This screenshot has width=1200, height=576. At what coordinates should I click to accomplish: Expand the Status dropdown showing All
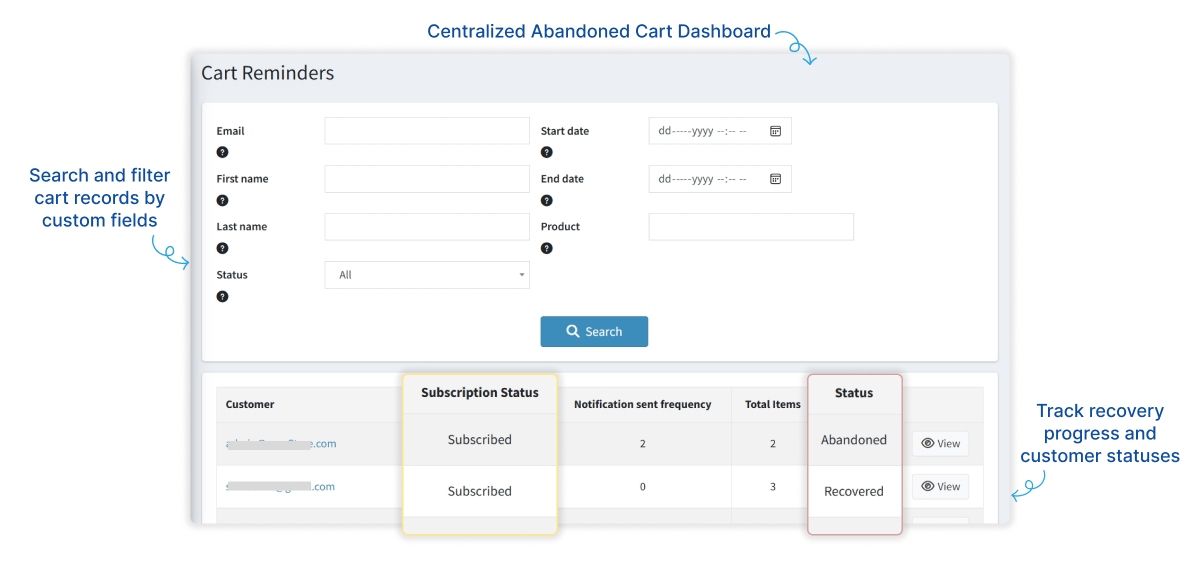pos(427,275)
